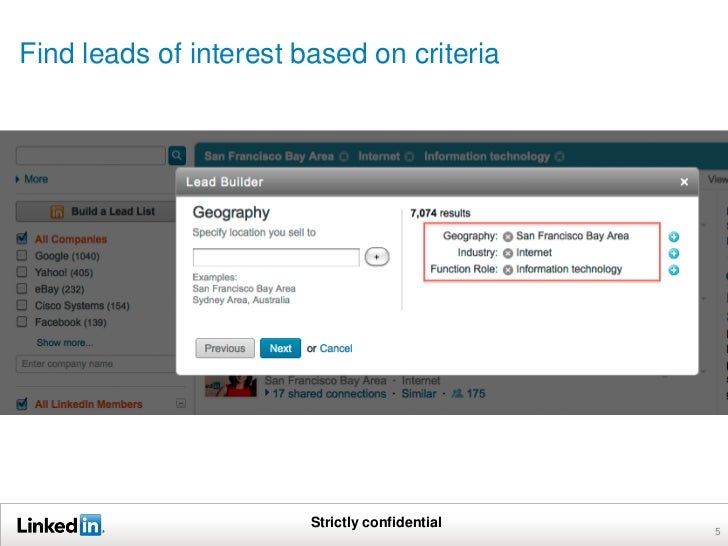Toggle All Companies checkbox
The height and width of the screenshot is (546, 728).
(22, 239)
